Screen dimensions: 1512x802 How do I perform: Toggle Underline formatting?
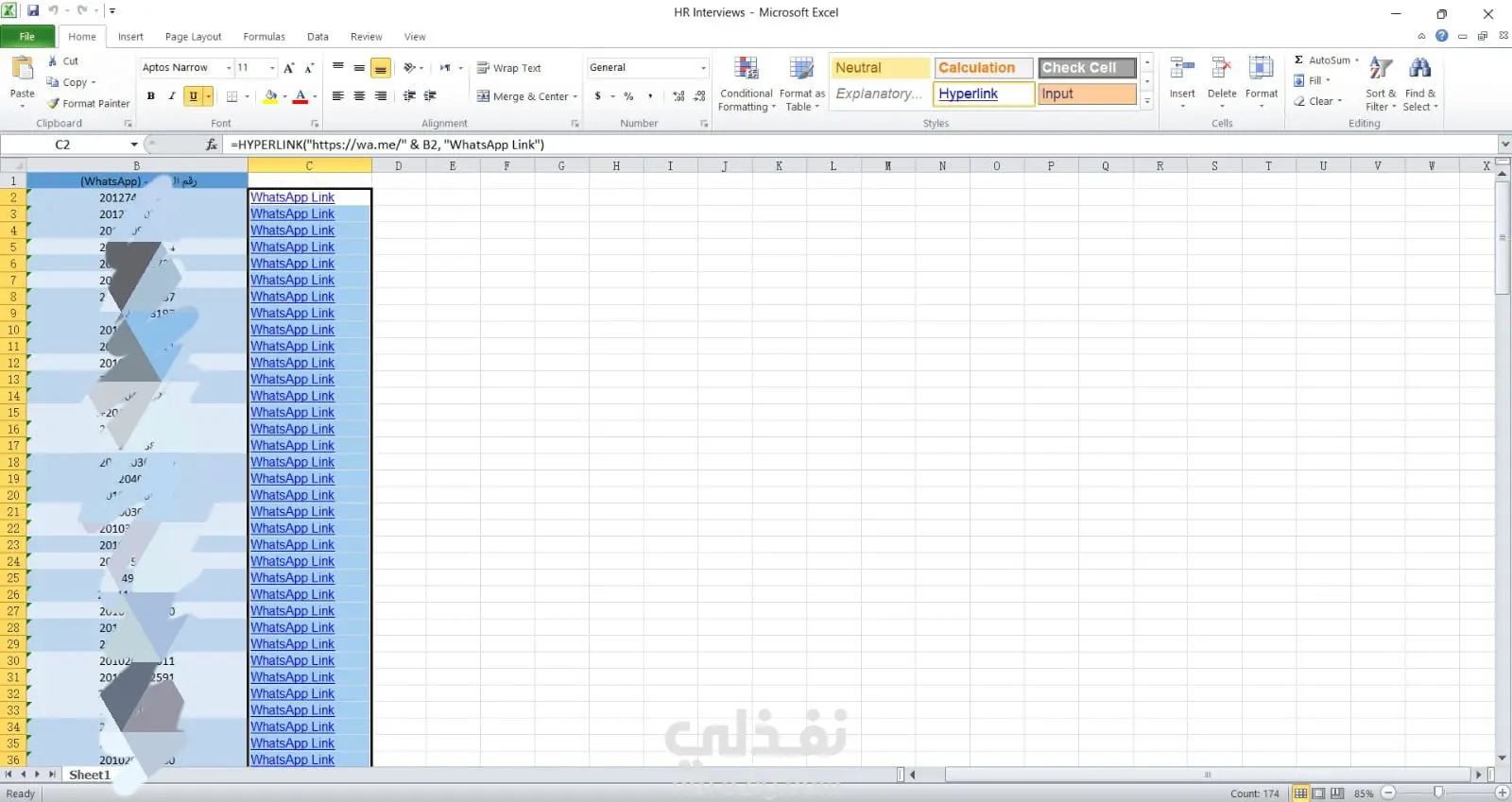(194, 96)
